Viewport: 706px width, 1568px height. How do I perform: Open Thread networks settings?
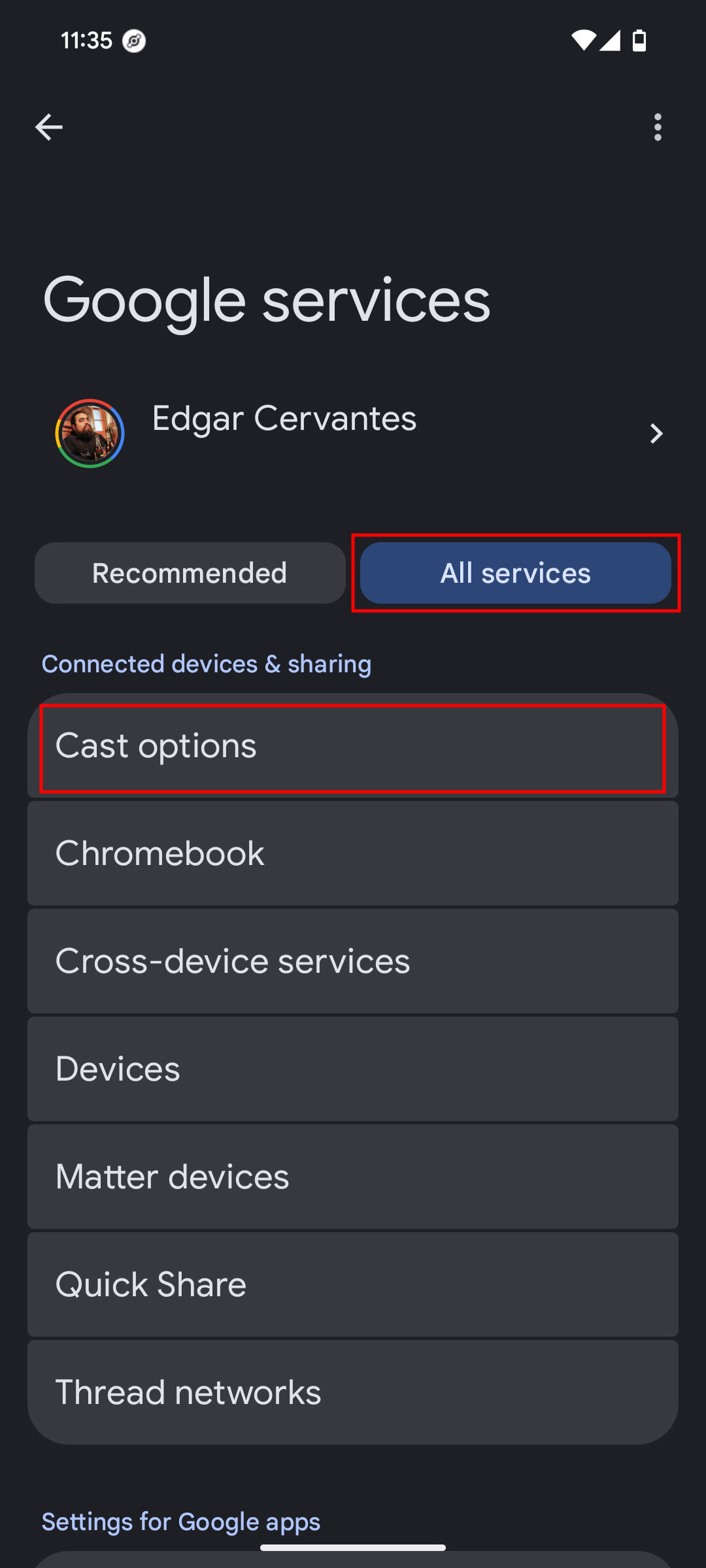point(353,1392)
